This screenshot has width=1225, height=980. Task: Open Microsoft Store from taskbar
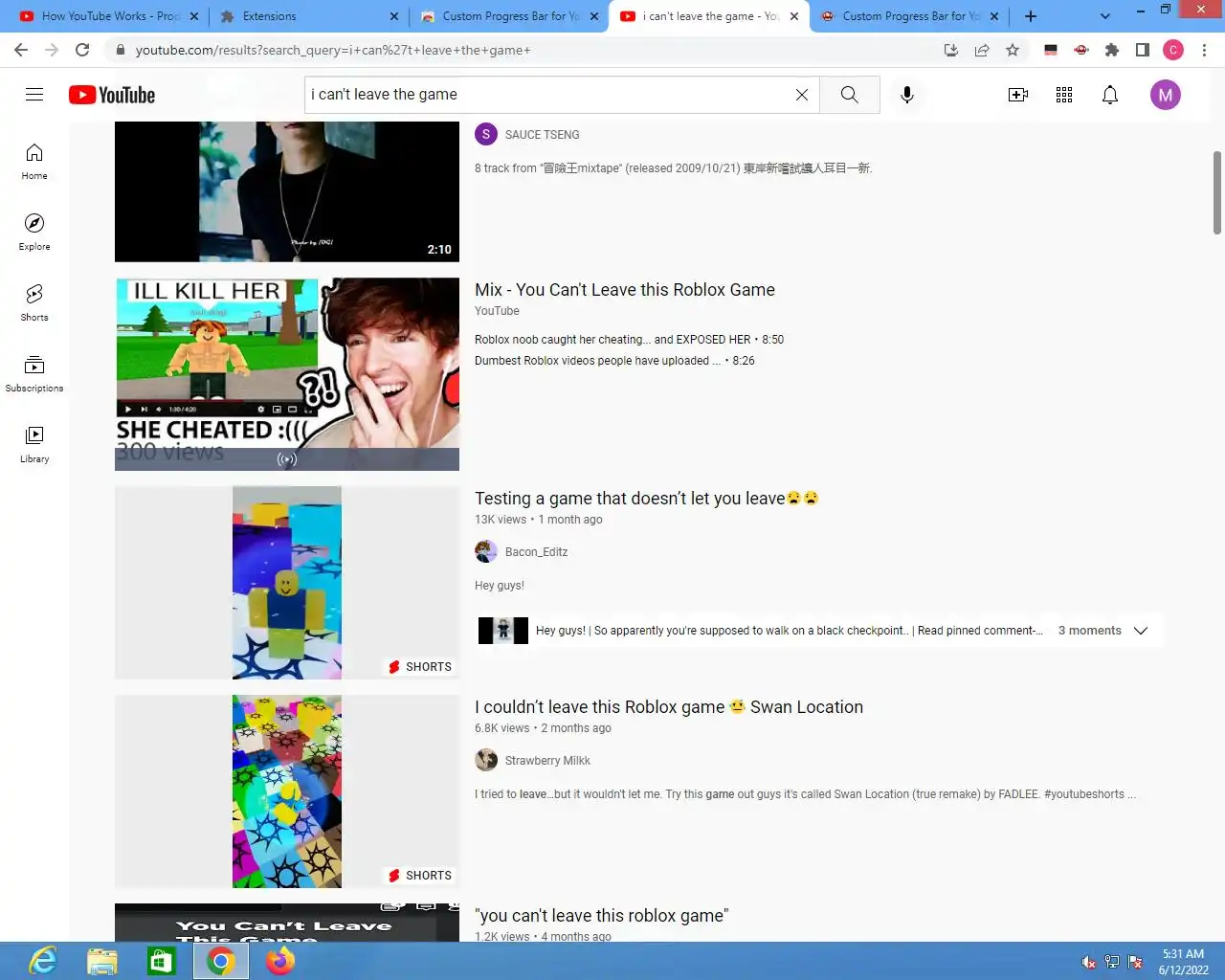click(x=161, y=961)
